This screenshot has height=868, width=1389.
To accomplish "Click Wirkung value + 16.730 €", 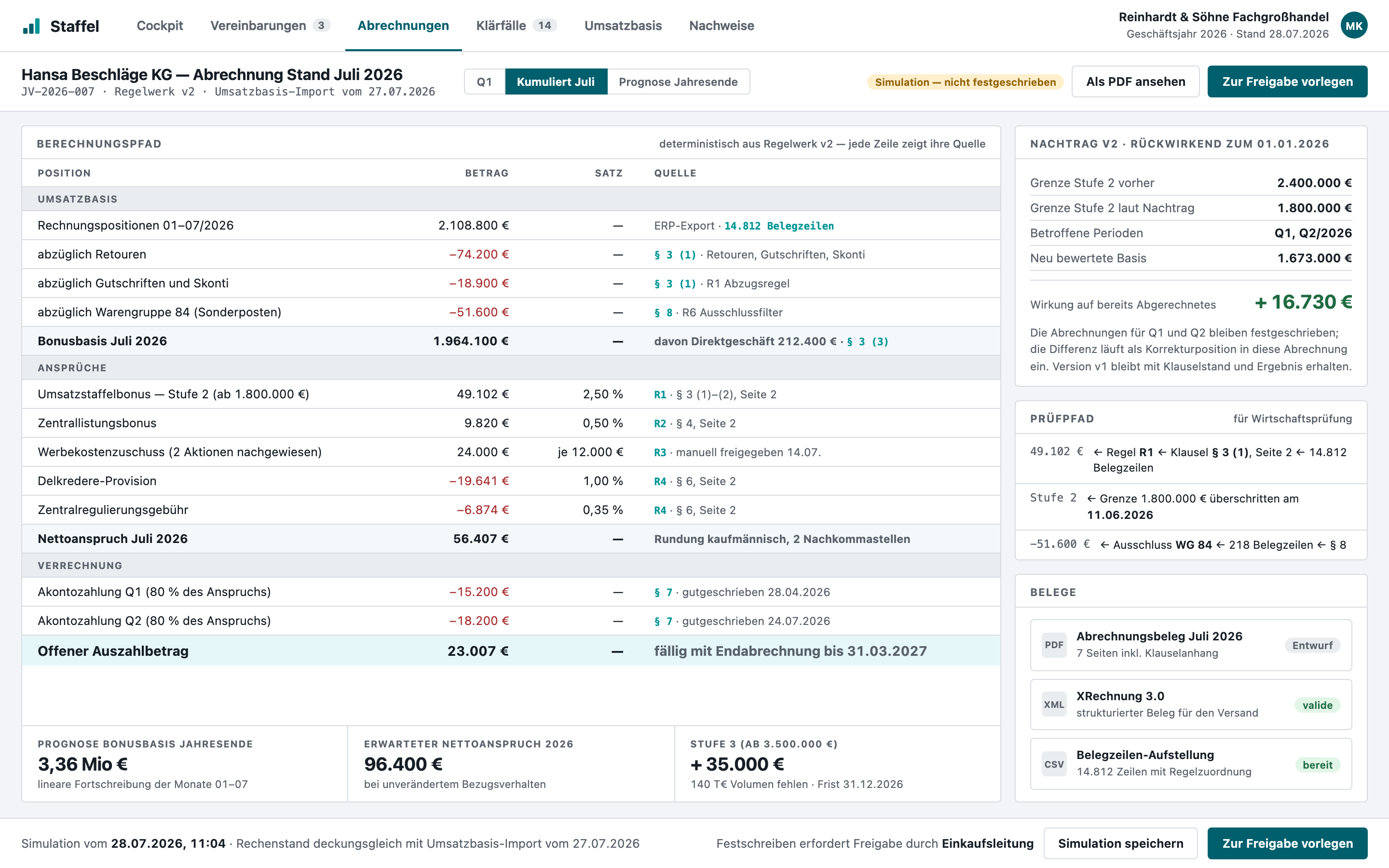I will 1303,302.
